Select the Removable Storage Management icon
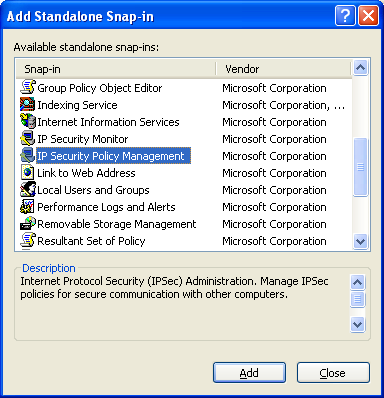This screenshot has height=398, width=384. pos(27,224)
